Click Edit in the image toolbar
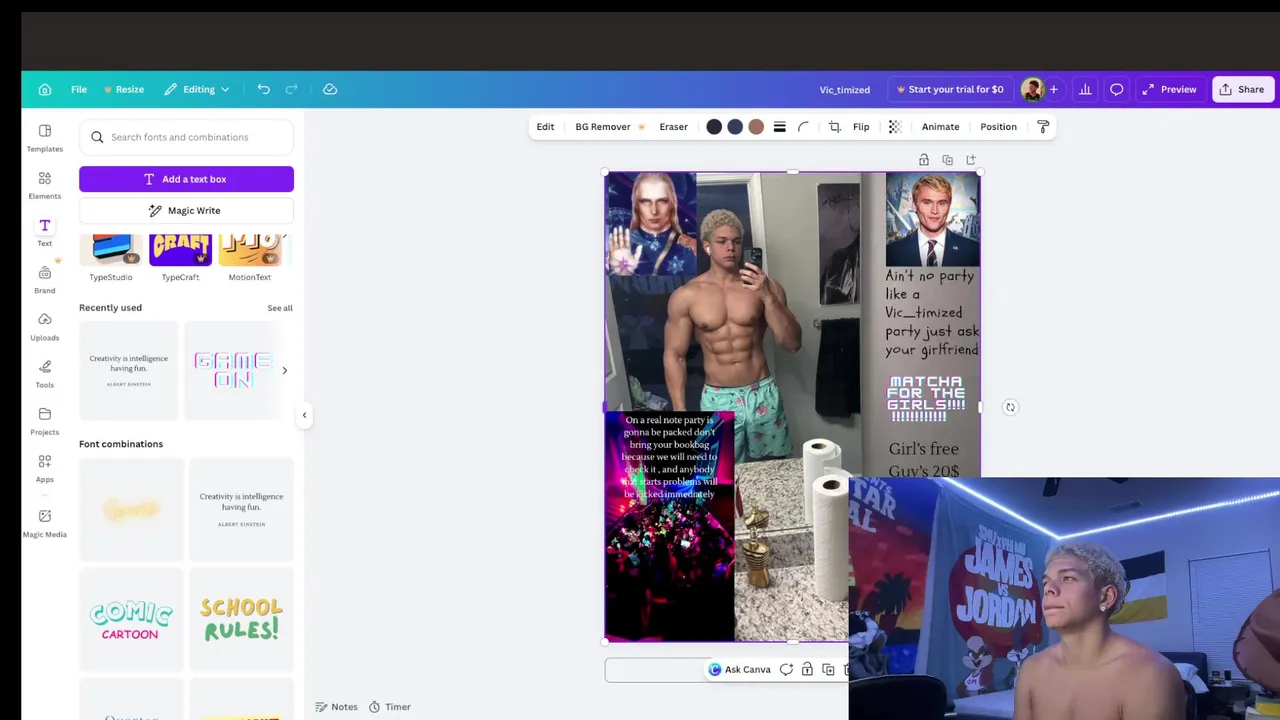Viewport: 1280px width, 720px height. pos(545,127)
